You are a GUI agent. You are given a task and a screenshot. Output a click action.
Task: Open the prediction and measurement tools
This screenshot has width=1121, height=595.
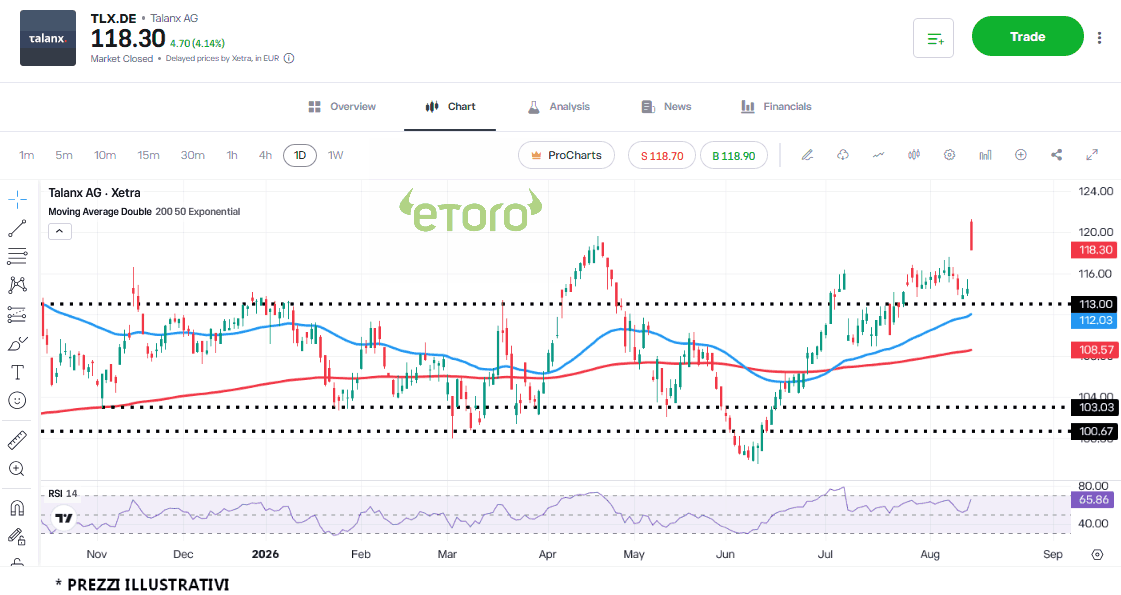coord(17,314)
